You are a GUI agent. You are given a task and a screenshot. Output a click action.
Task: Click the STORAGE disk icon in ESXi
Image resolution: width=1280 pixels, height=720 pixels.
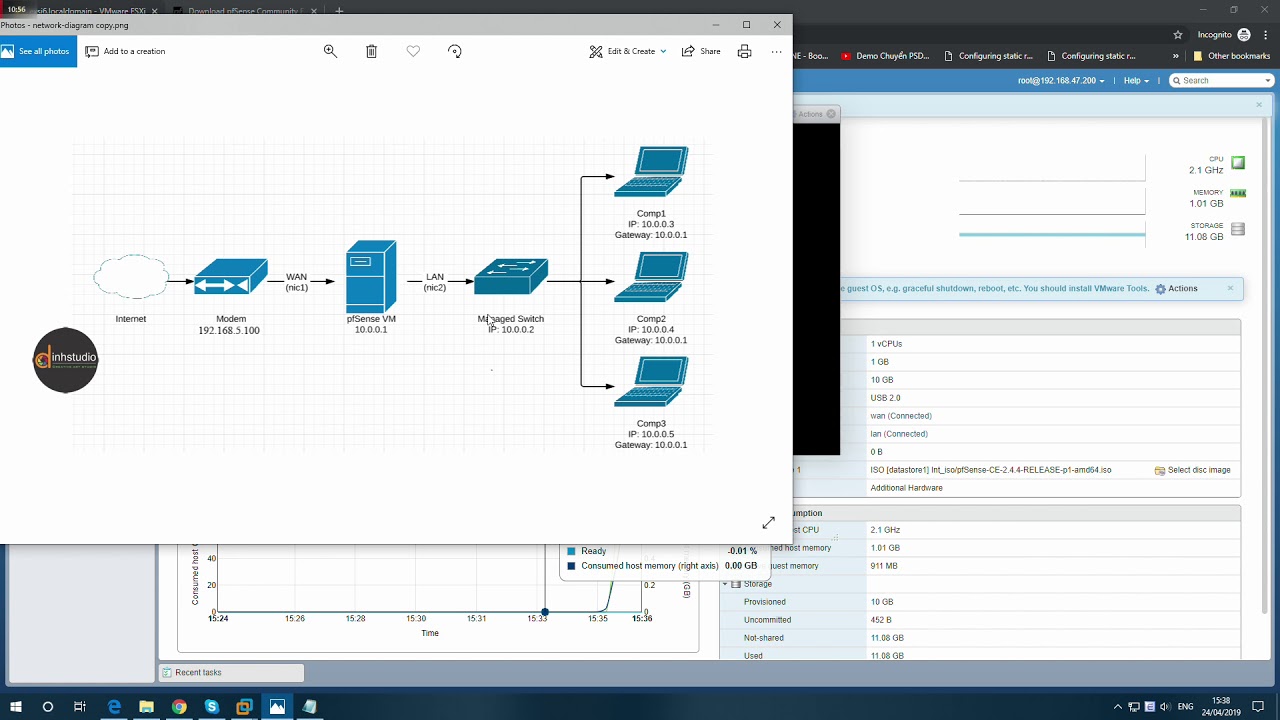(x=1238, y=229)
